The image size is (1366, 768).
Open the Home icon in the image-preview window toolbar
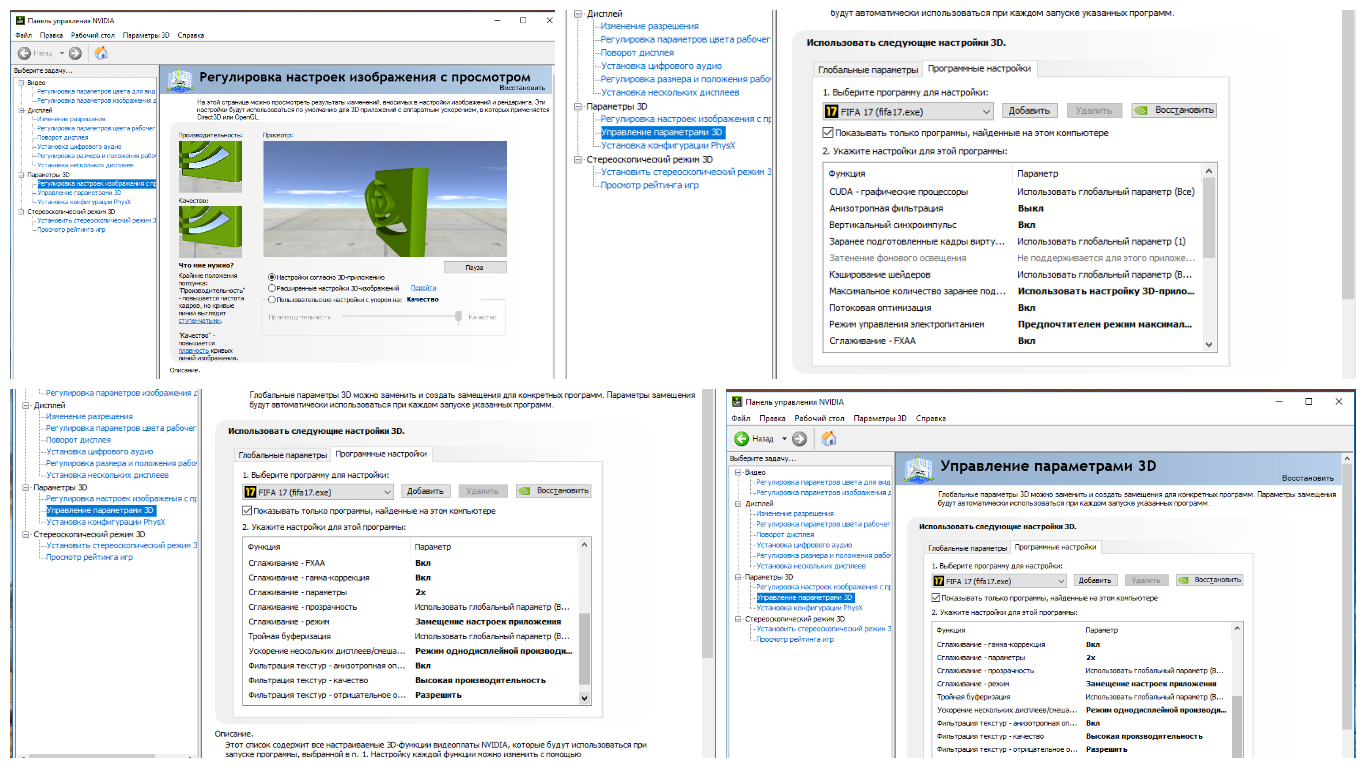[x=101, y=53]
